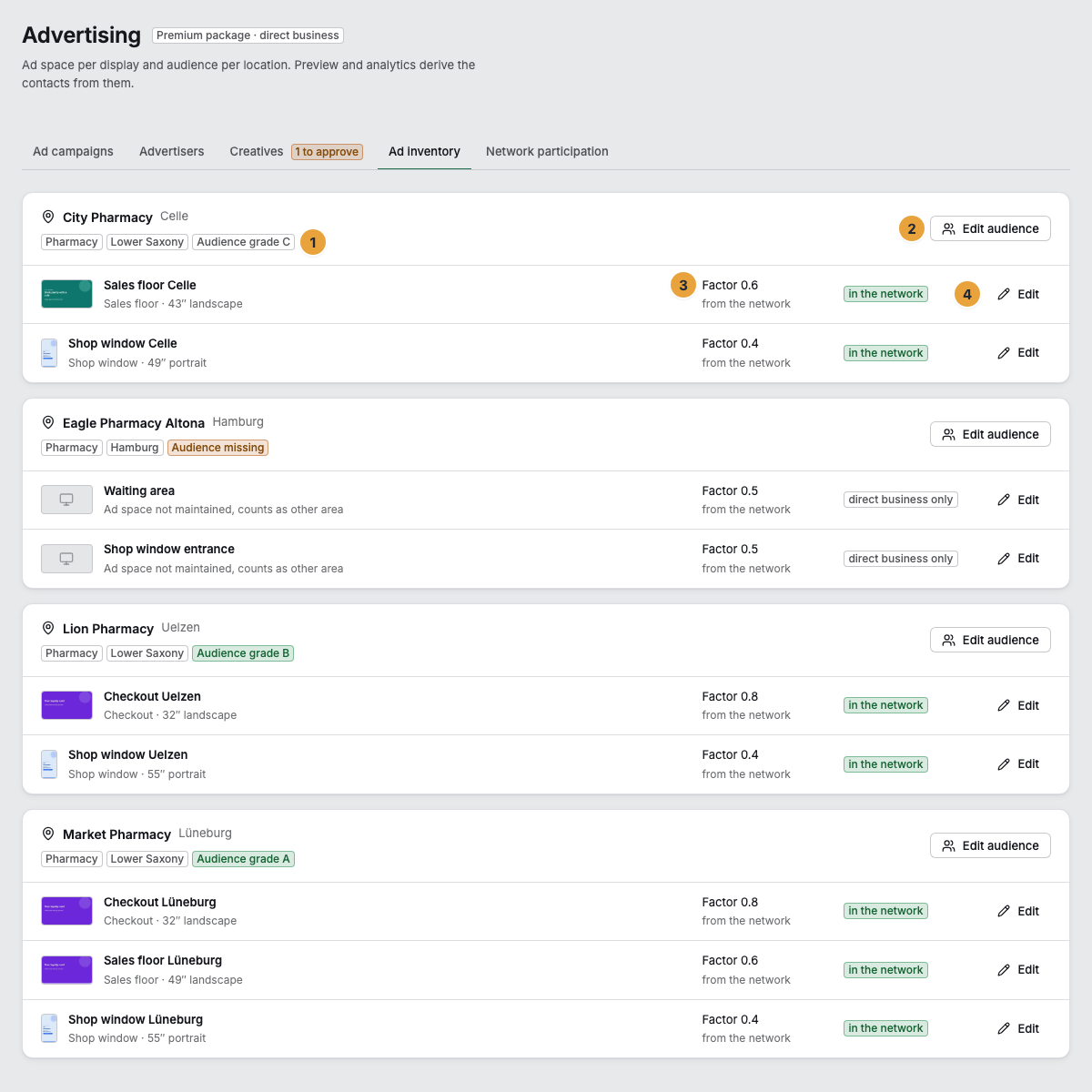
Task: Click the Market Pharmacy location pin icon
Action: (x=48, y=834)
